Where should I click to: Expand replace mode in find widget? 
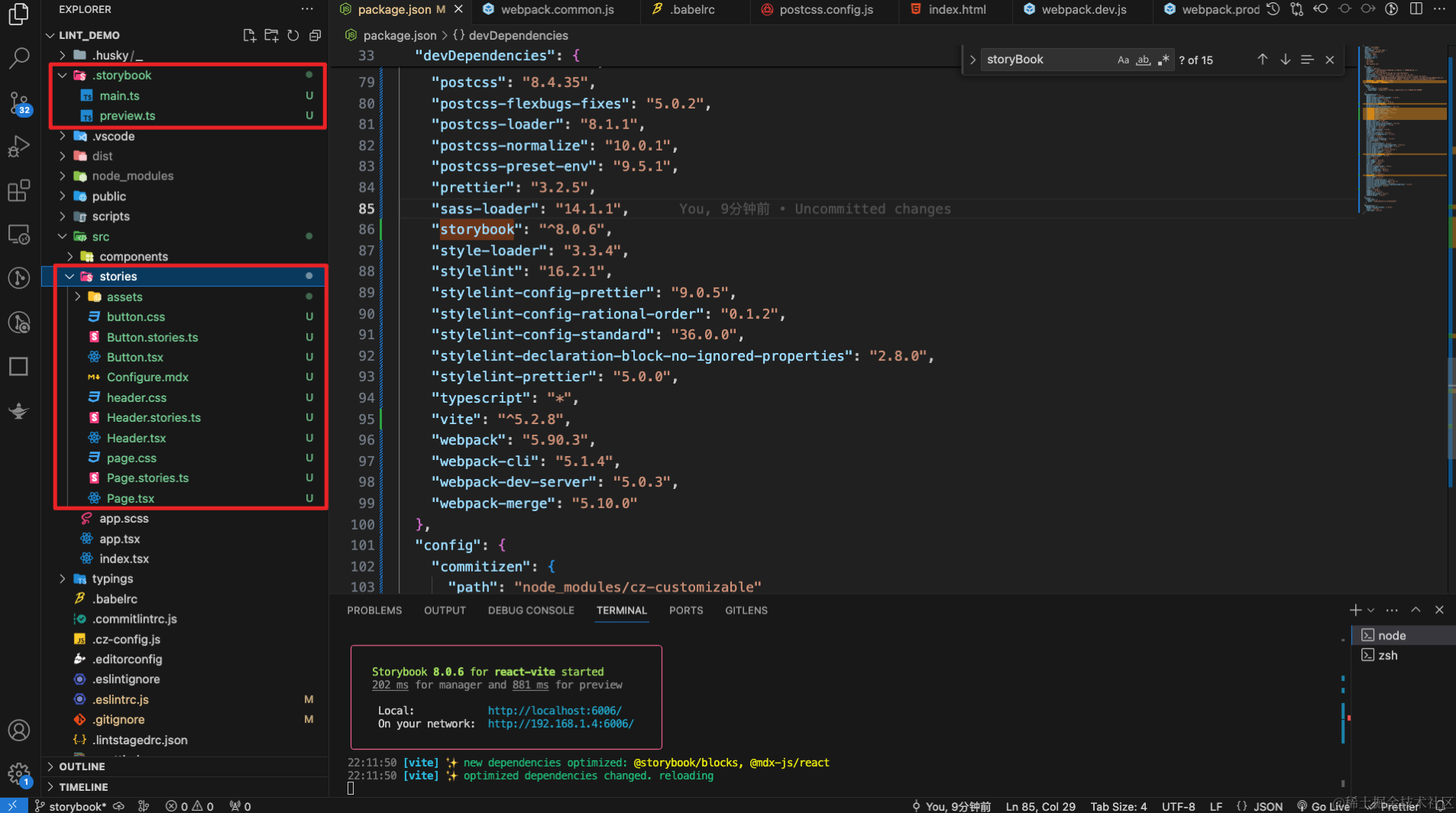pos(972,60)
